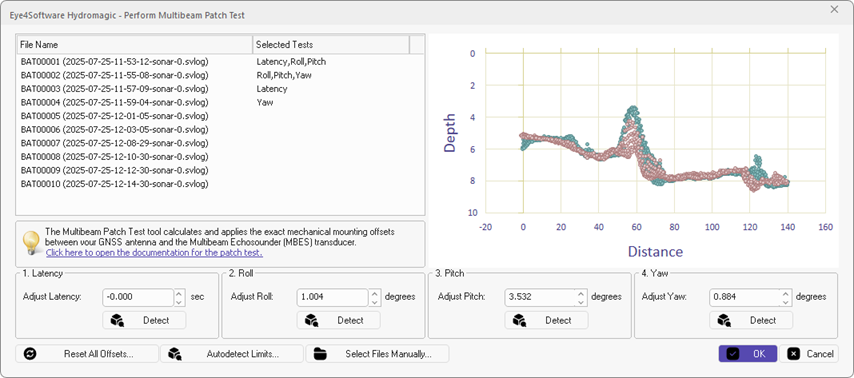Select file BAT00002 in the list

tap(114, 75)
